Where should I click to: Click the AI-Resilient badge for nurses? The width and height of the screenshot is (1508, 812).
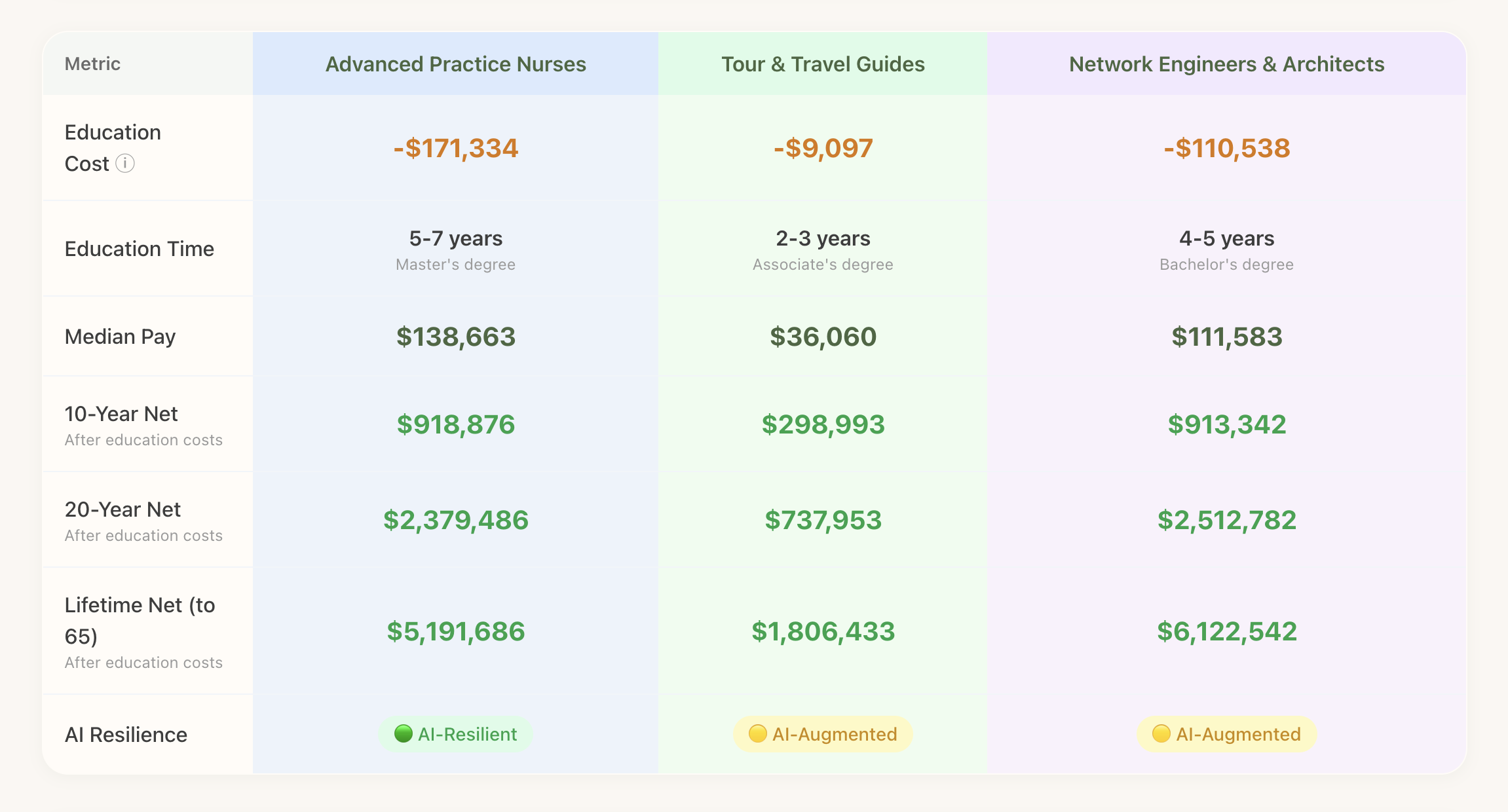point(456,734)
